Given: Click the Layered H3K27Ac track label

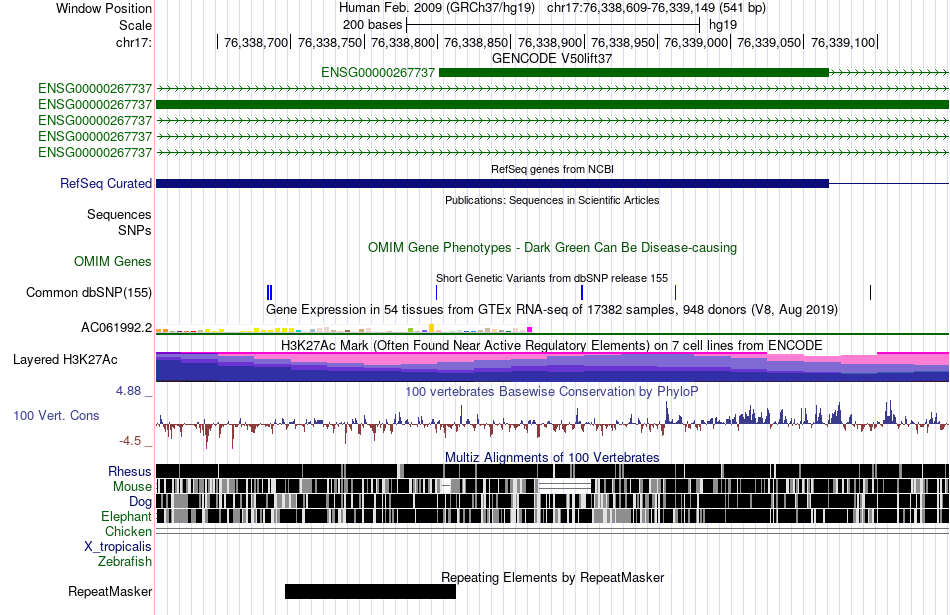Looking at the screenshot, I should pos(65,359).
